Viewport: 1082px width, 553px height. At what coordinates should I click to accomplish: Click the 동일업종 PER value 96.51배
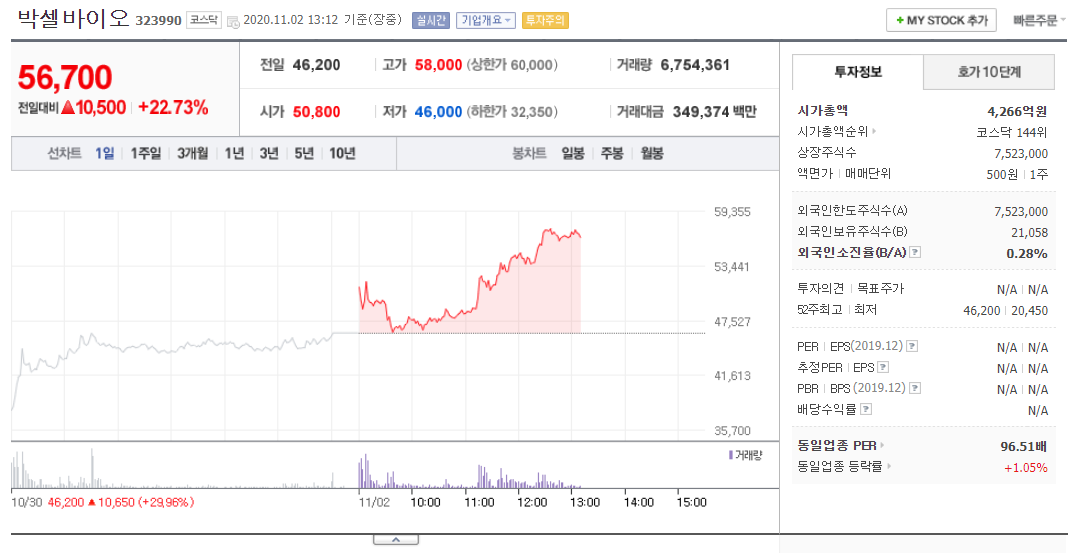tap(1023, 447)
